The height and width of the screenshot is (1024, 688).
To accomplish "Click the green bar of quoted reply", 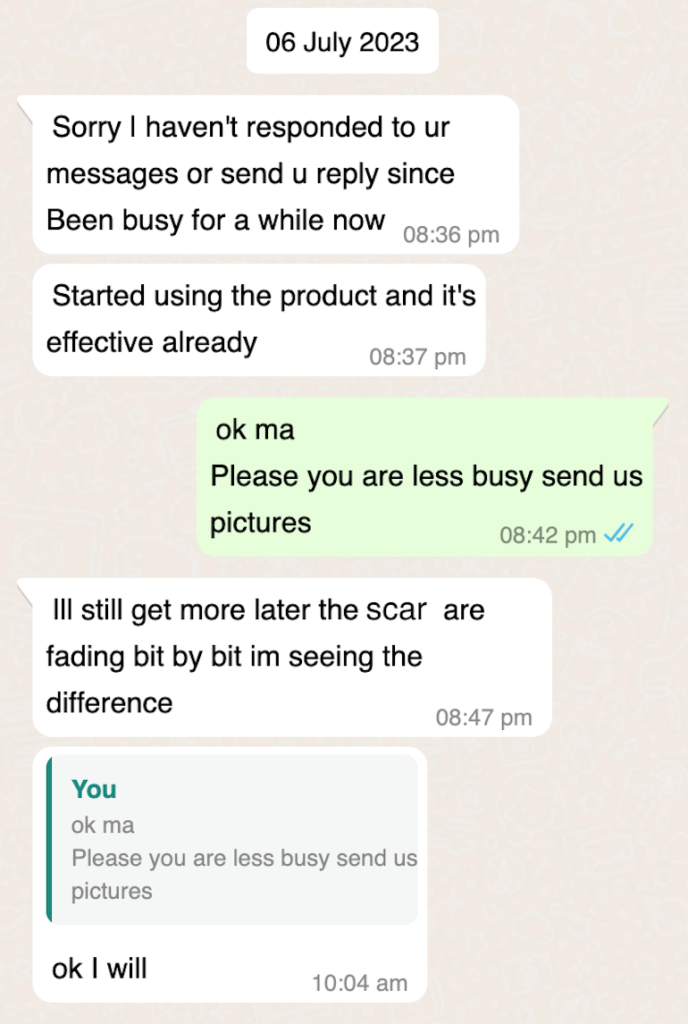I will (x=49, y=839).
